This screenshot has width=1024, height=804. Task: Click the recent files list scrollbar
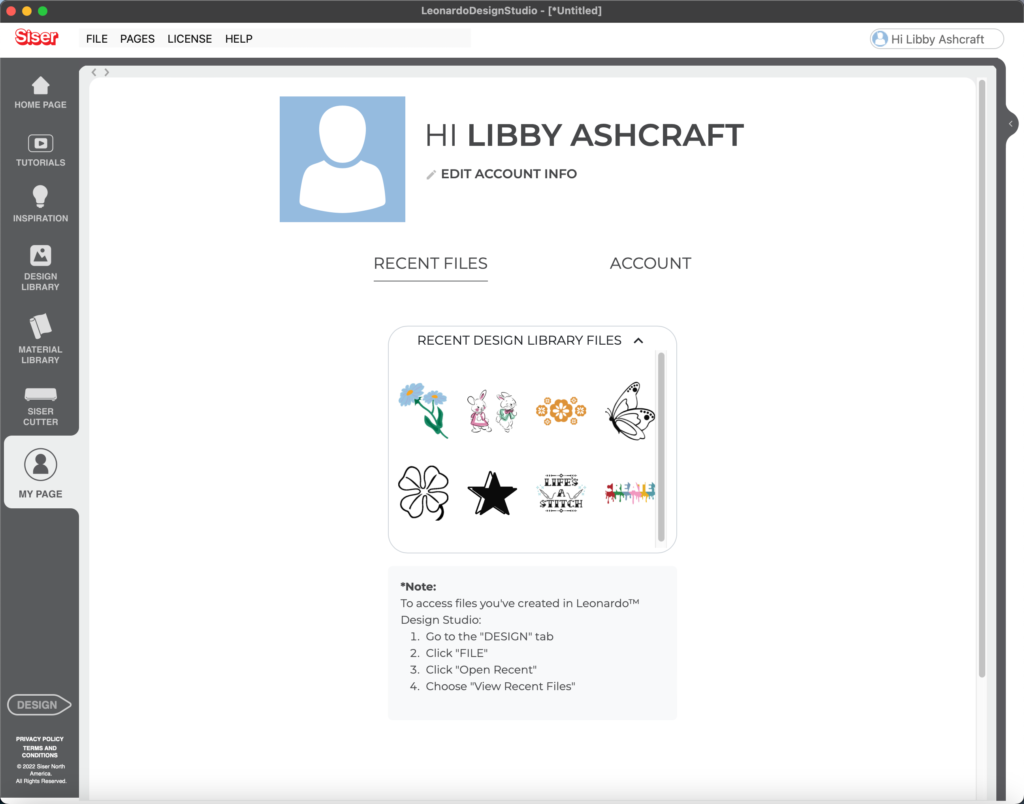pos(661,447)
